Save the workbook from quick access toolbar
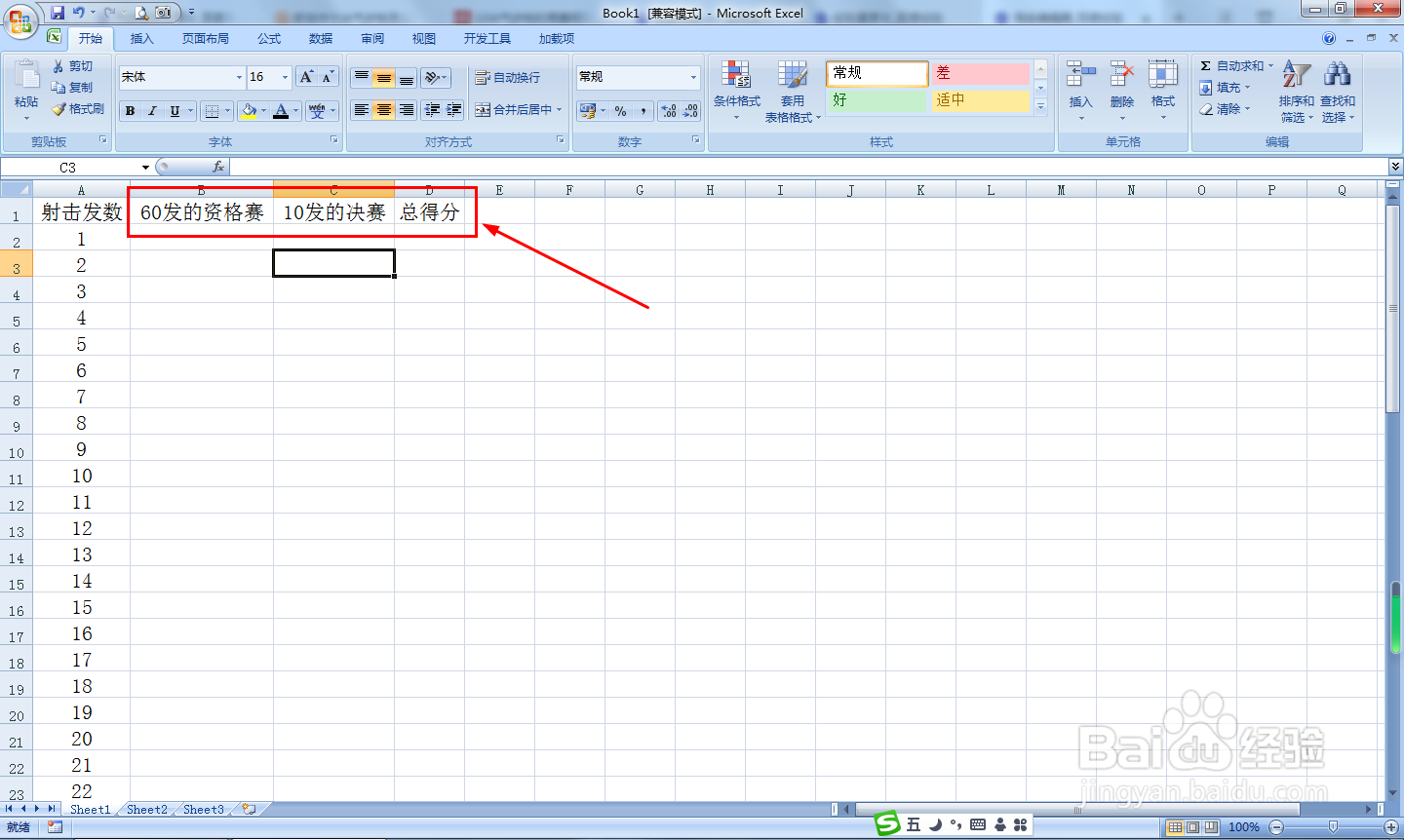This screenshot has height=840, width=1404. [58, 13]
